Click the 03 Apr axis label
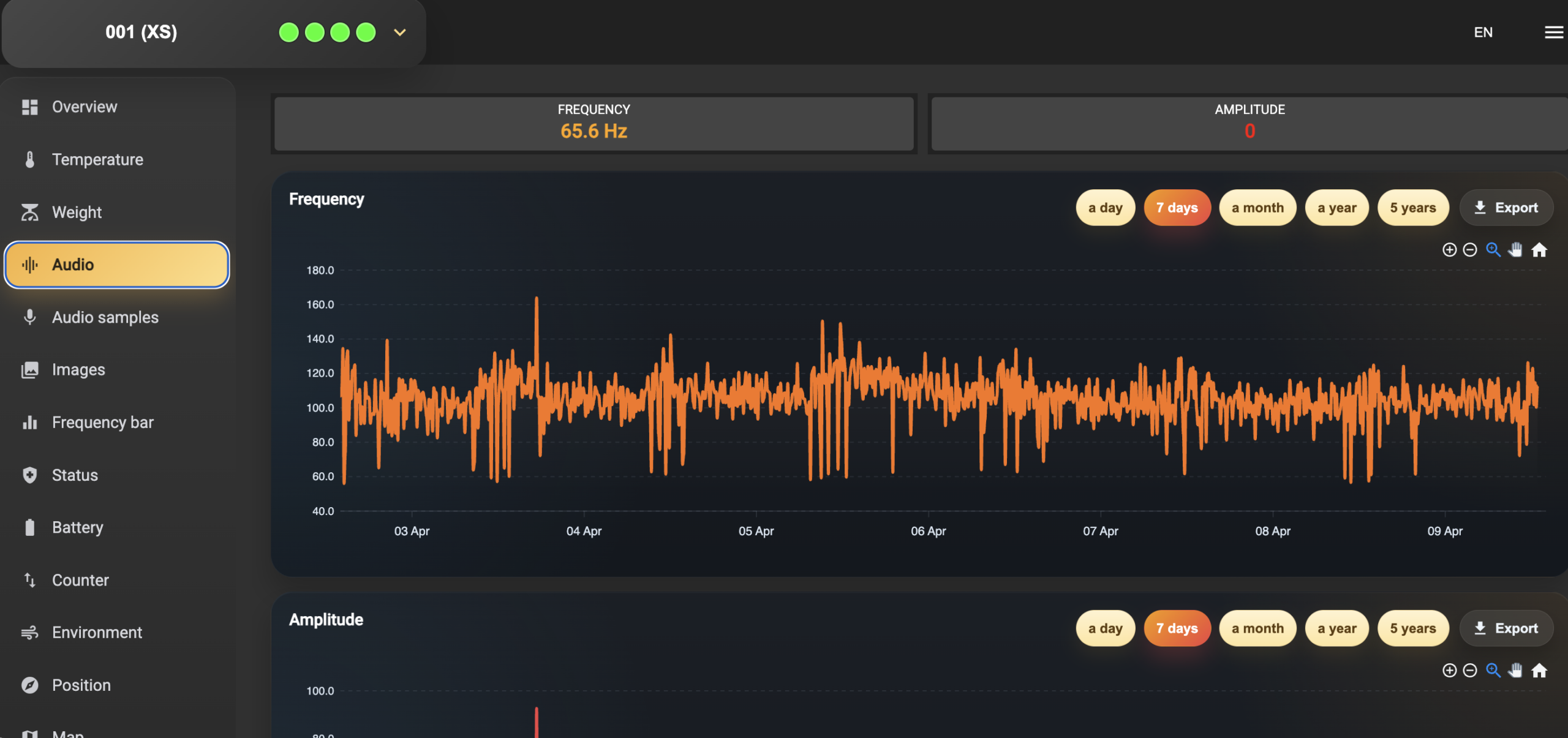The height and width of the screenshot is (738, 1568). [412, 531]
